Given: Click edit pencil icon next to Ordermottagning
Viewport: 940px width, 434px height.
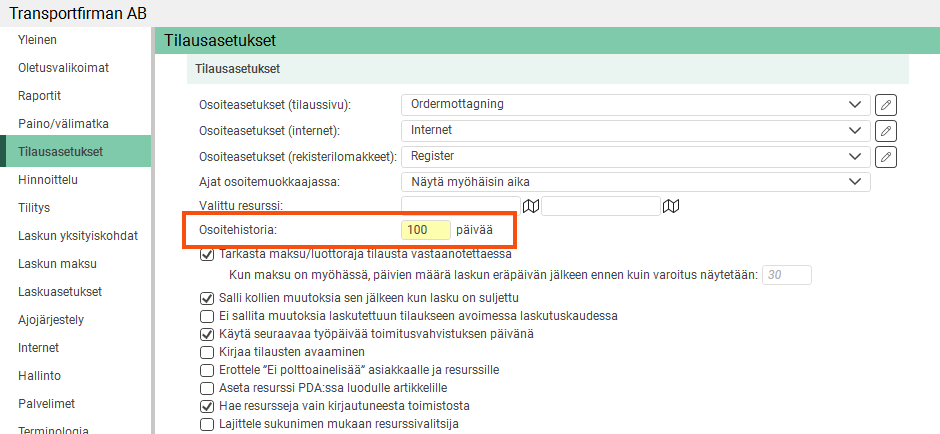Looking at the screenshot, I should click(x=885, y=104).
